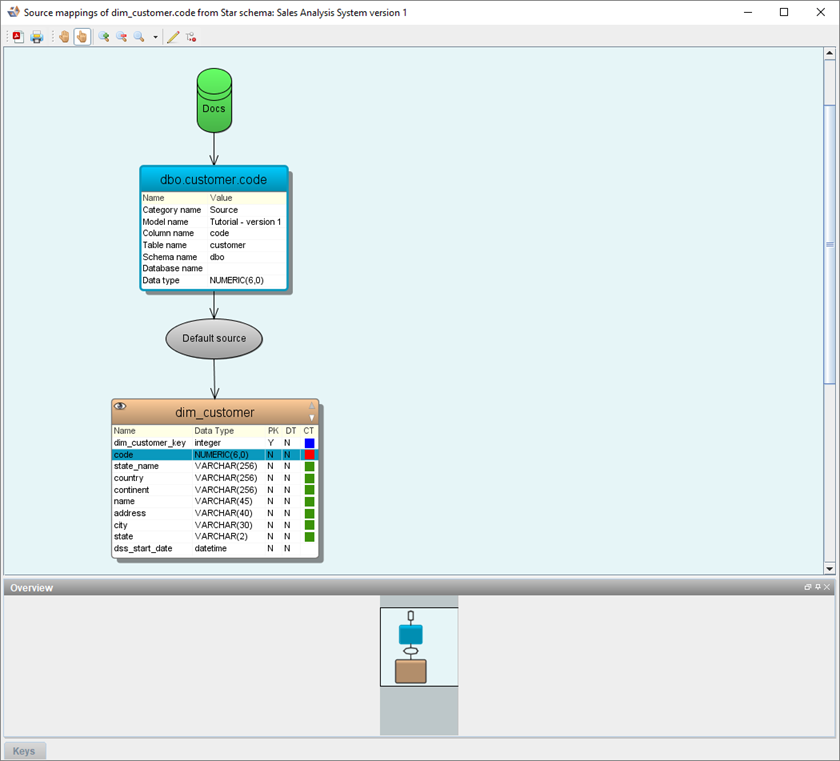Click vertical scrollbar down arrow

(x=829, y=569)
